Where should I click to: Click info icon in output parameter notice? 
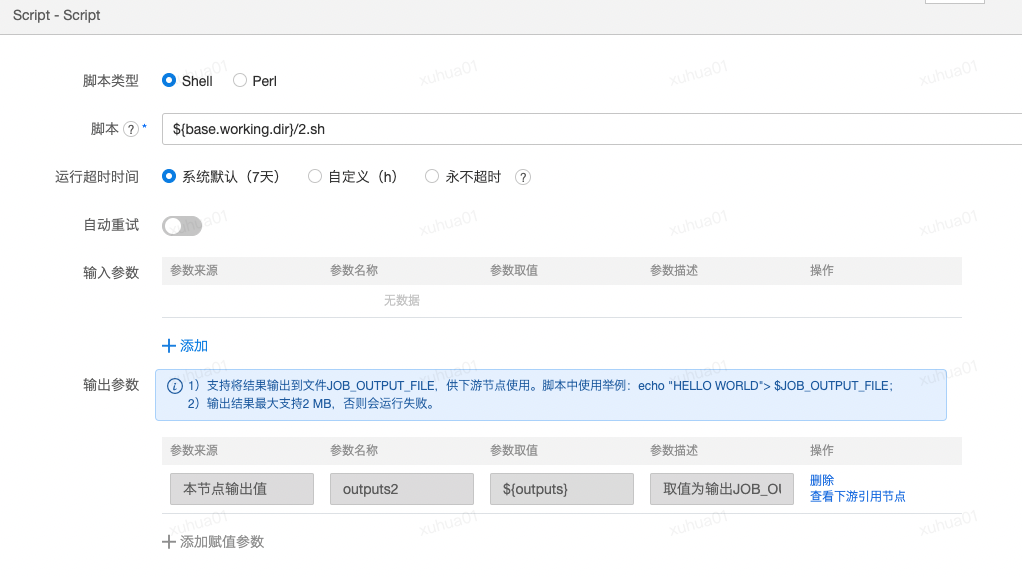click(x=174, y=386)
